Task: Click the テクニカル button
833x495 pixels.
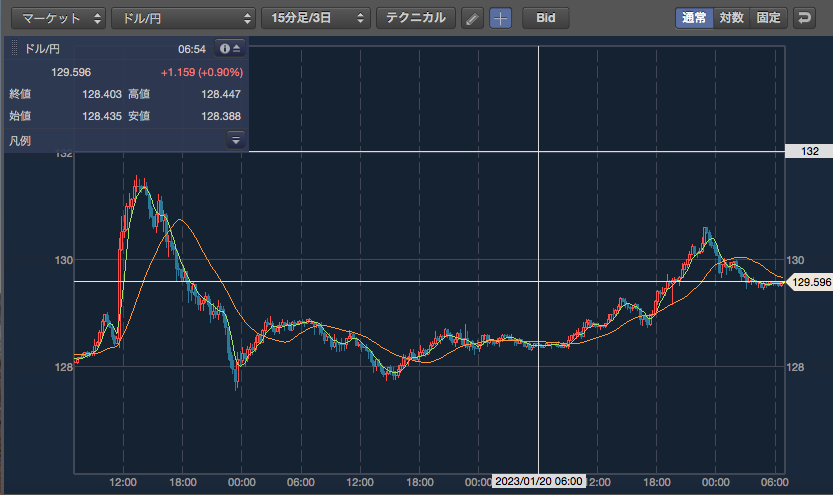Action: (x=415, y=18)
